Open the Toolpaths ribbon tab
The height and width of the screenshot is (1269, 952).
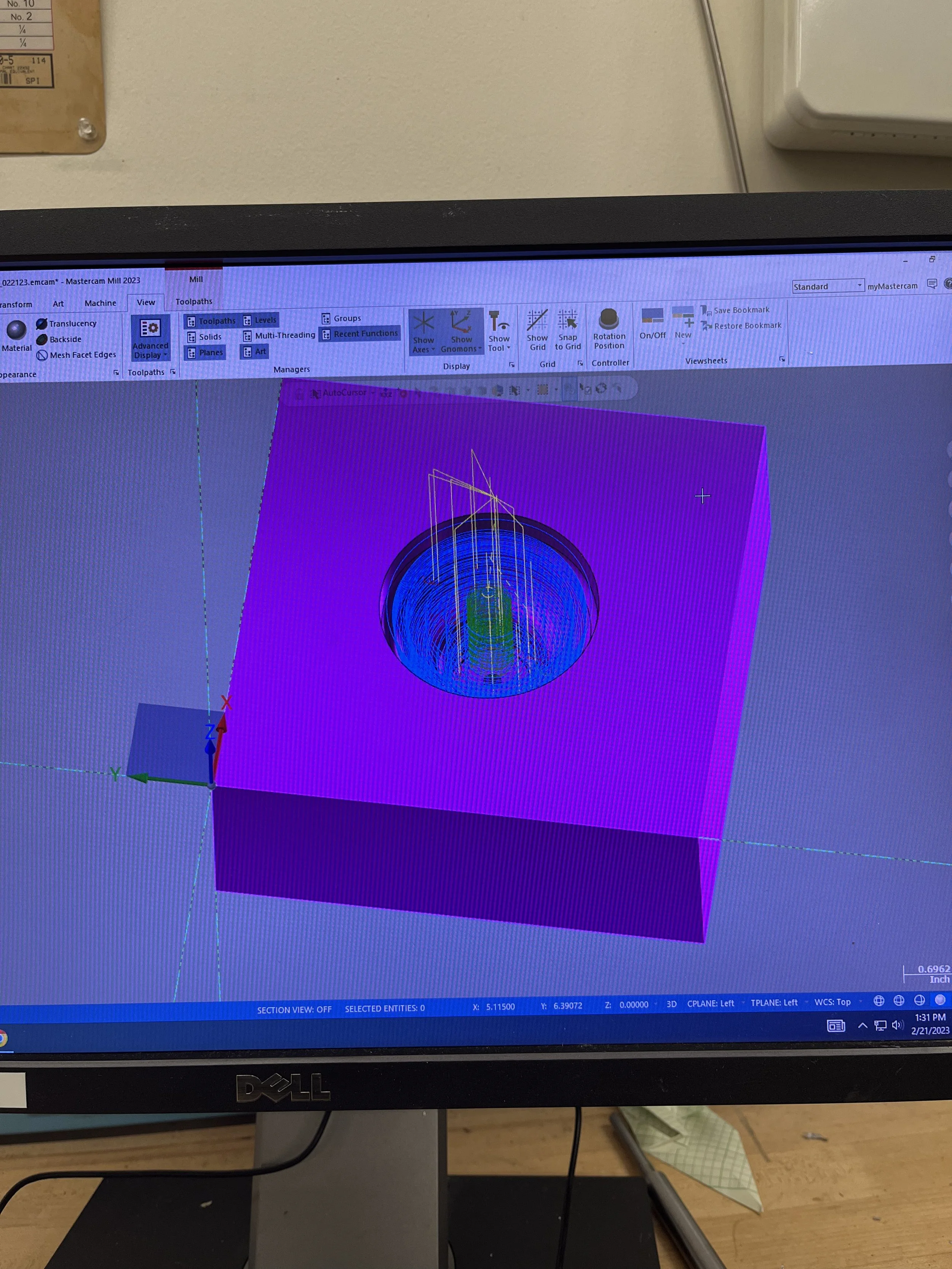click(x=194, y=301)
